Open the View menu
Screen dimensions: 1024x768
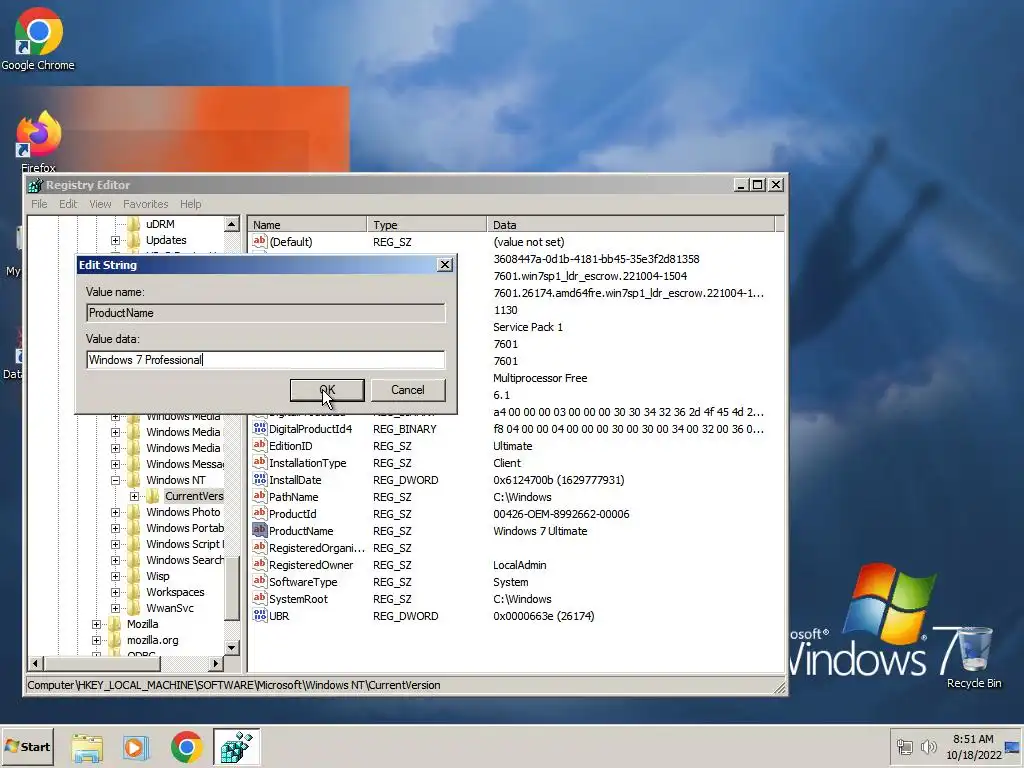coord(100,204)
